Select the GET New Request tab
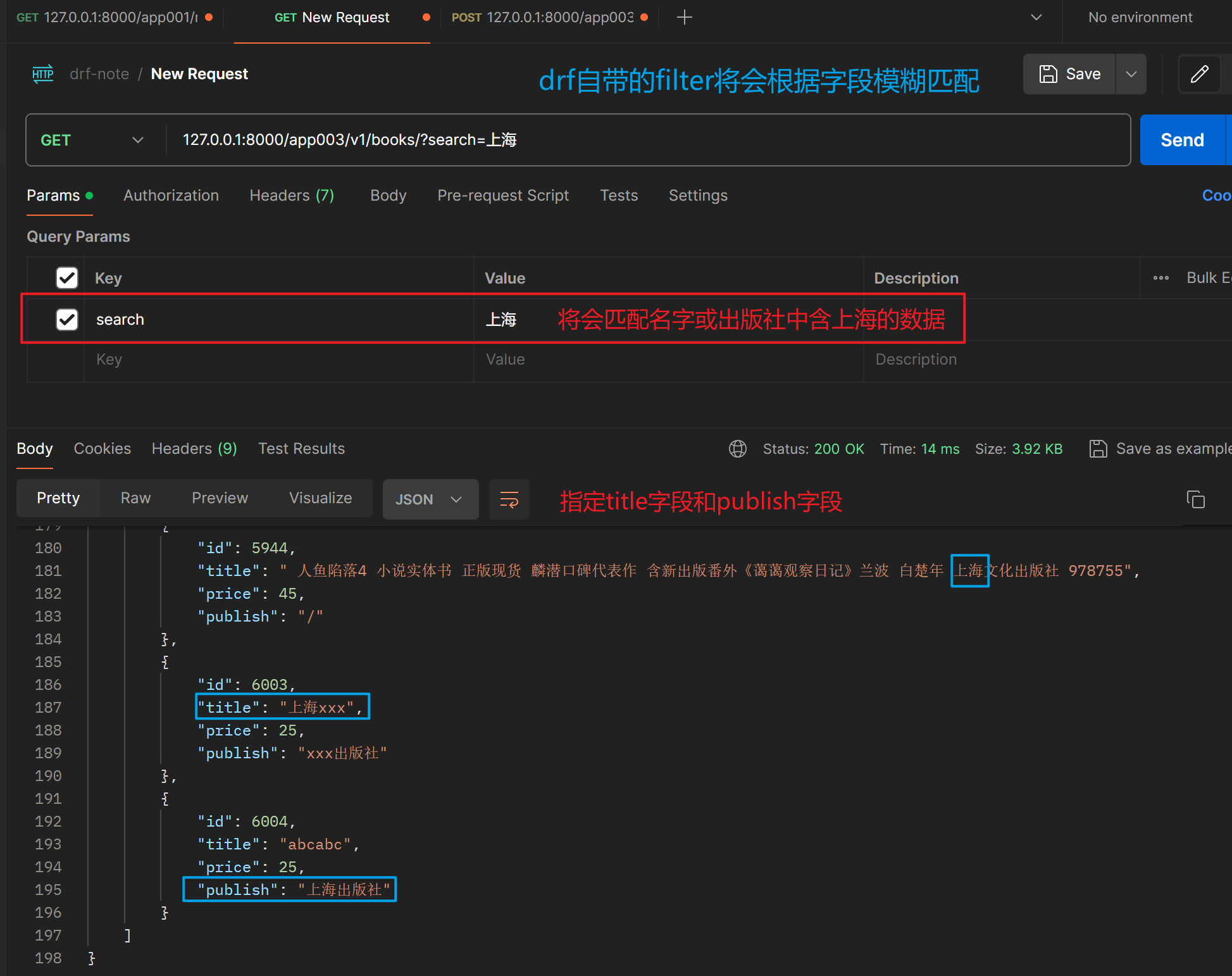Viewport: 1232px width, 976px height. click(x=332, y=18)
